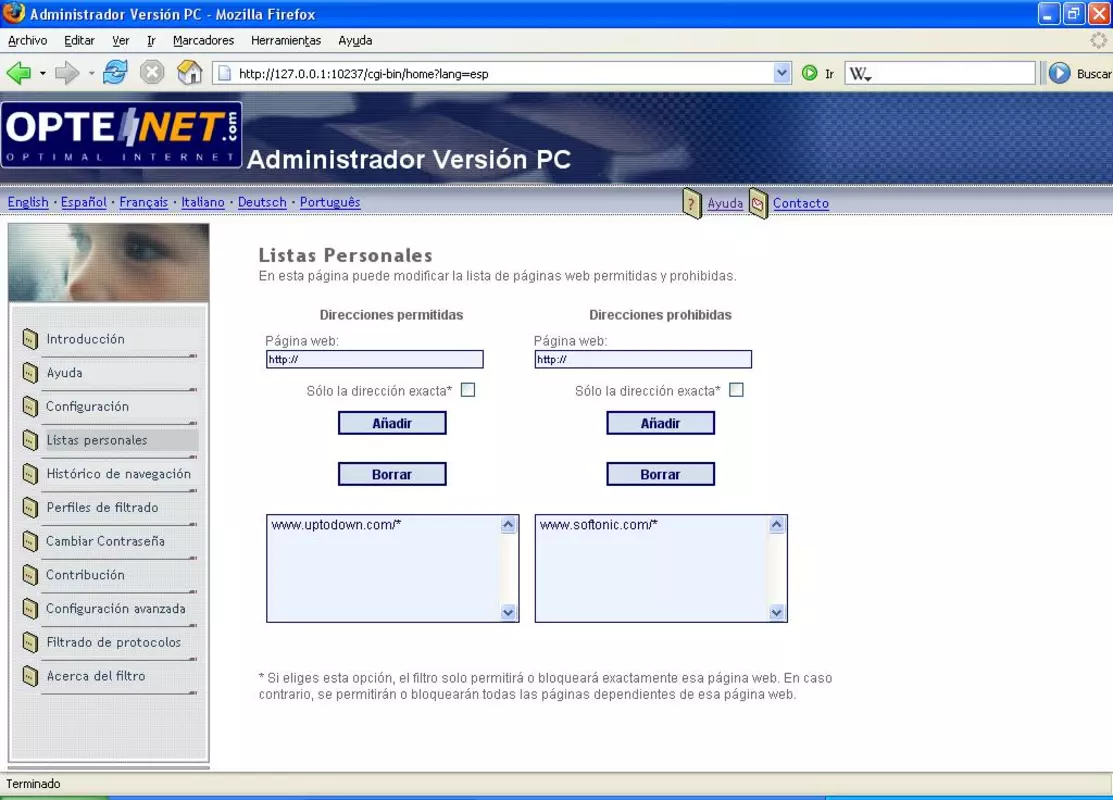Click the Contacto book icon

click(x=758, y=204)
